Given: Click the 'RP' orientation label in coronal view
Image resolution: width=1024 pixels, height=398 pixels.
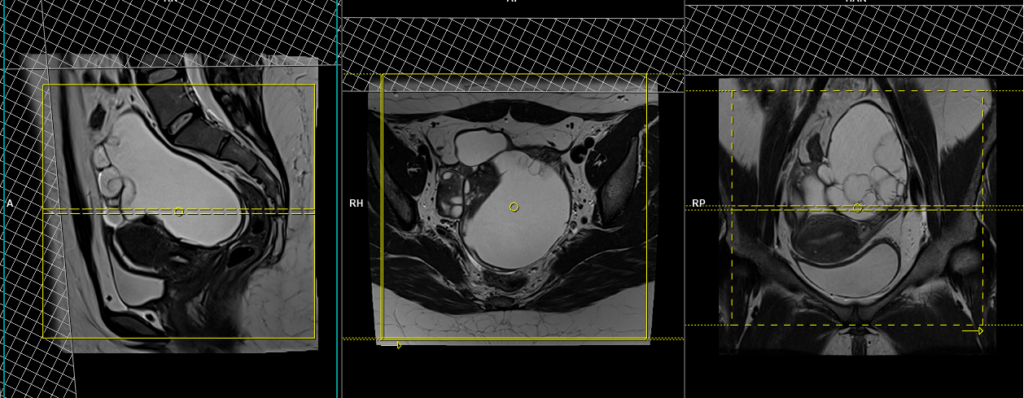Looking at the screenshot, I should [x=698, y=204].
